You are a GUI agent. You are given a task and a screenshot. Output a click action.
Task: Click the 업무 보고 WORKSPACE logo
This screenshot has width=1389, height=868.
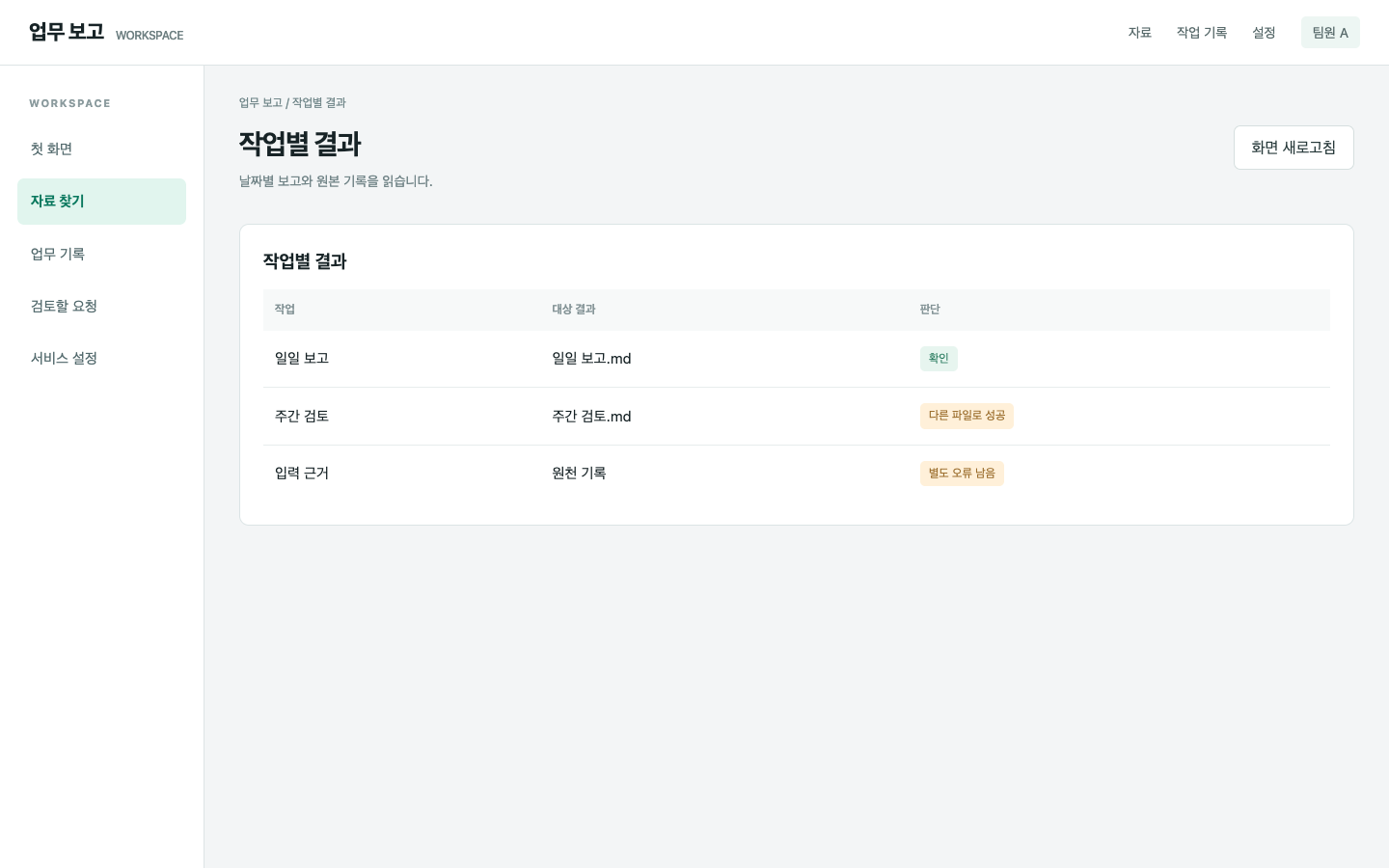click(106, 33)
